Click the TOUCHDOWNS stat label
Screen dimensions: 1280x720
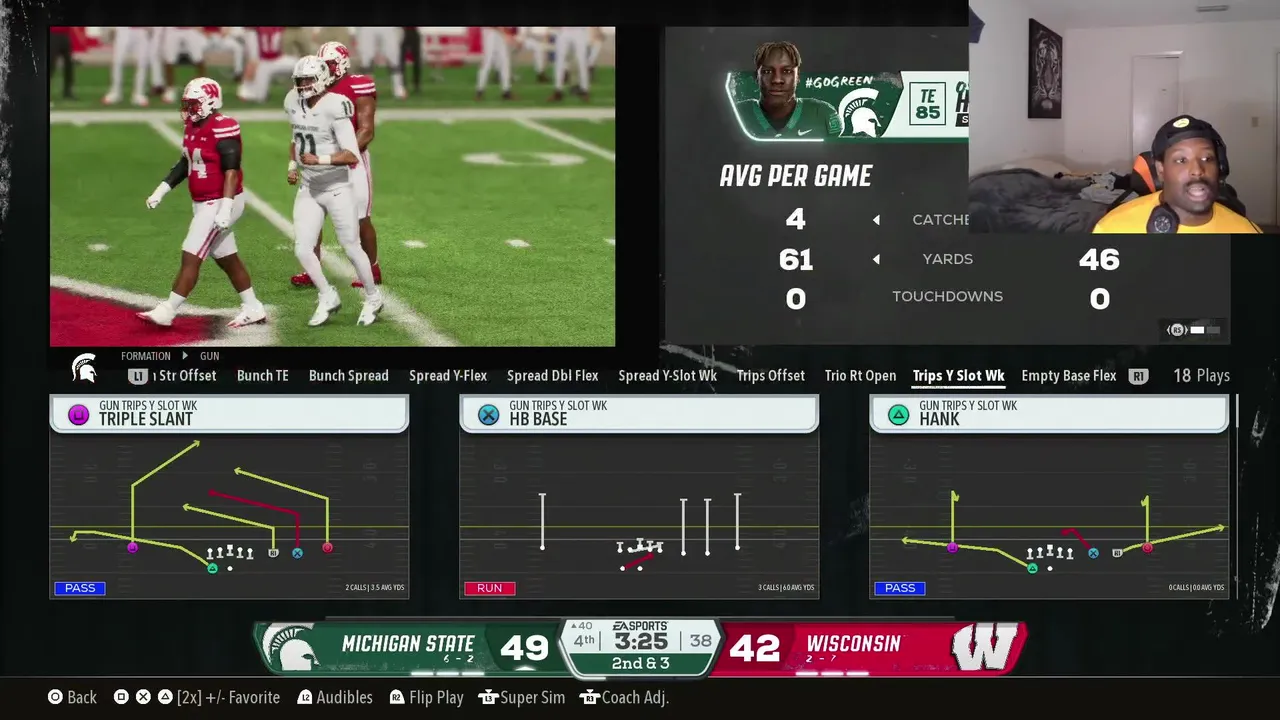(x=947, y=297)
